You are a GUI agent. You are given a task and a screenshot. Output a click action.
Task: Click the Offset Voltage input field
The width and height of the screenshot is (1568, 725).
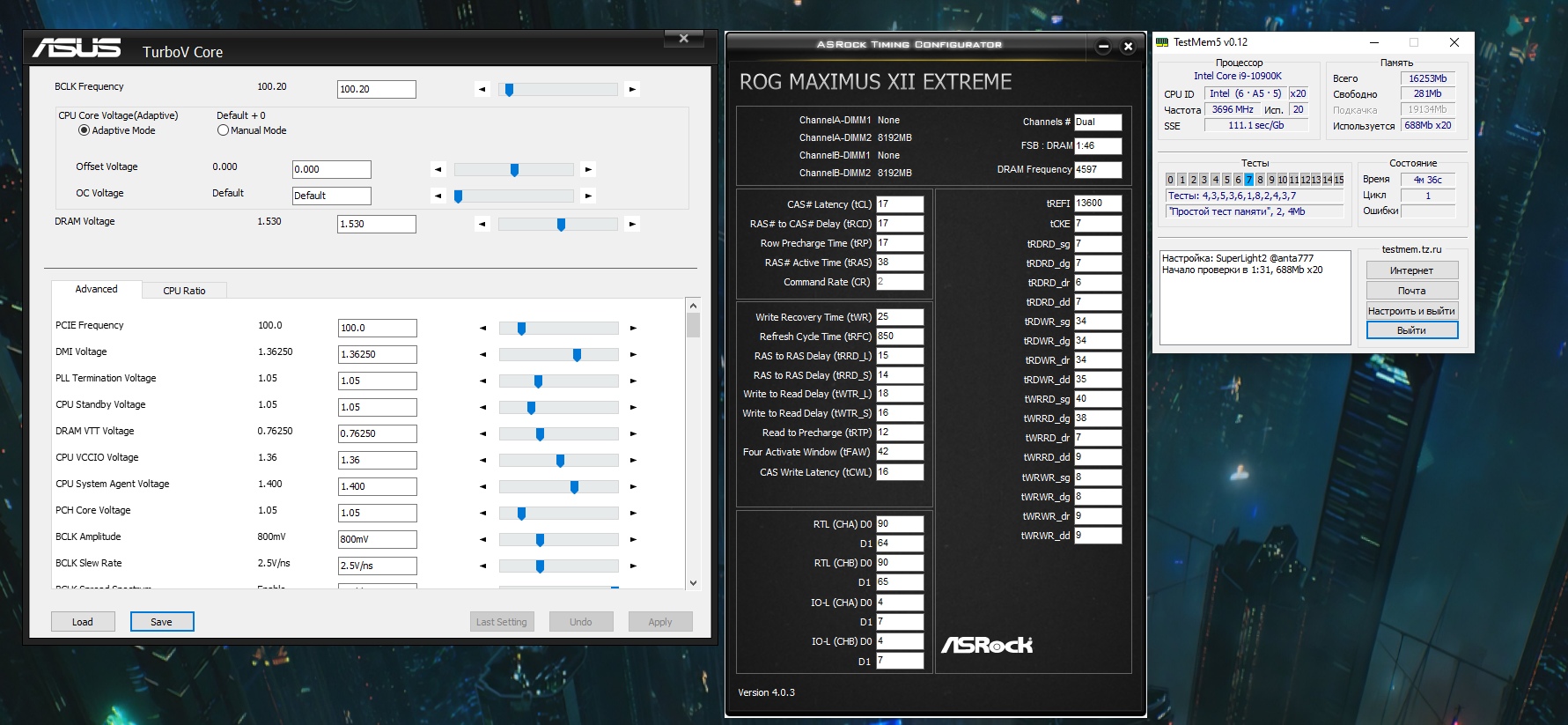pos(332,169)
